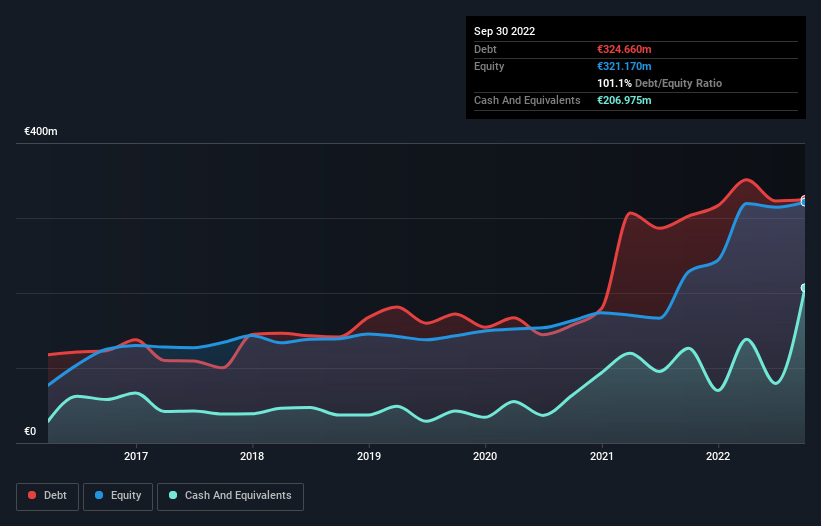Click the blue Equity legend dot
The height and width of the screenshot is (526, 821).
[99, 495]
